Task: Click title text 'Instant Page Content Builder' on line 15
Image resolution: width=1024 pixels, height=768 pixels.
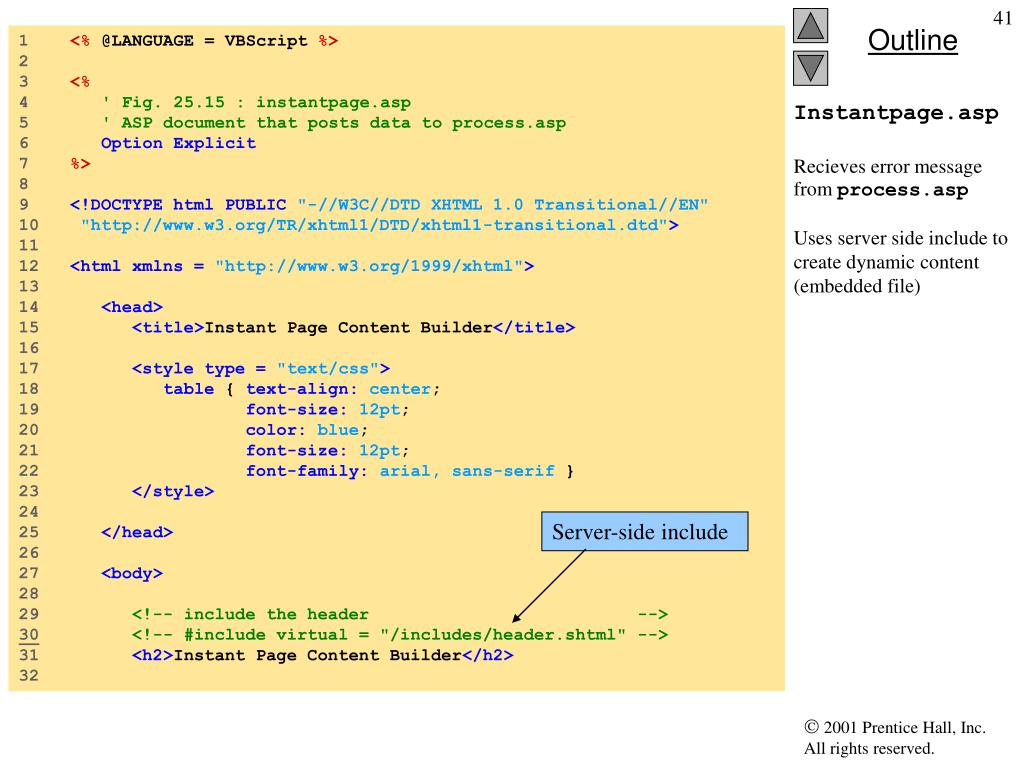Action: 348,328
